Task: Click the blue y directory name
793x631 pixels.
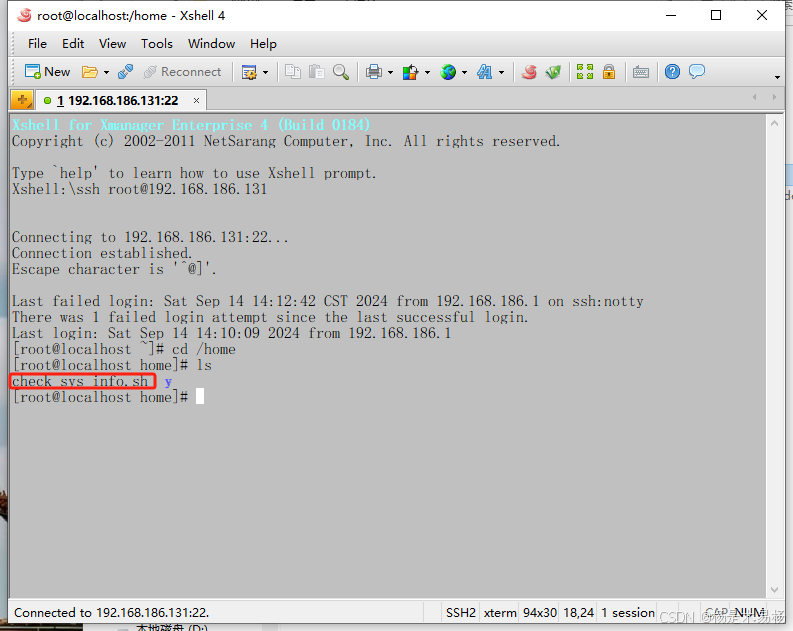Action: pos(168,382)
